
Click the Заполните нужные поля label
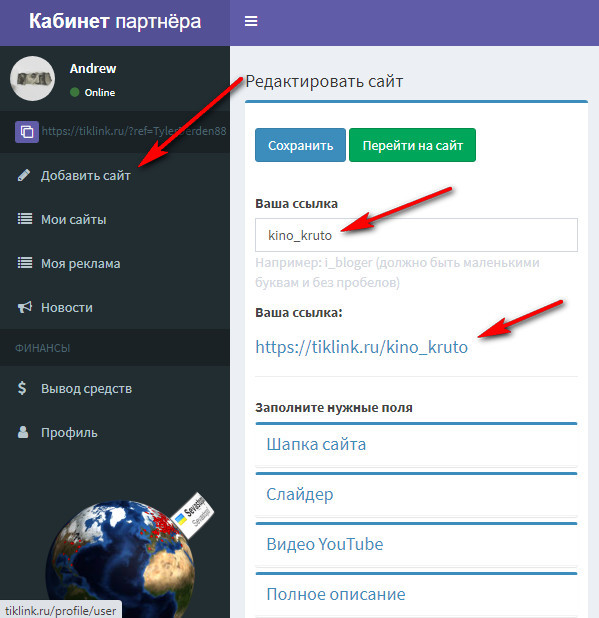pyautogui.click(x=334, y=408)
